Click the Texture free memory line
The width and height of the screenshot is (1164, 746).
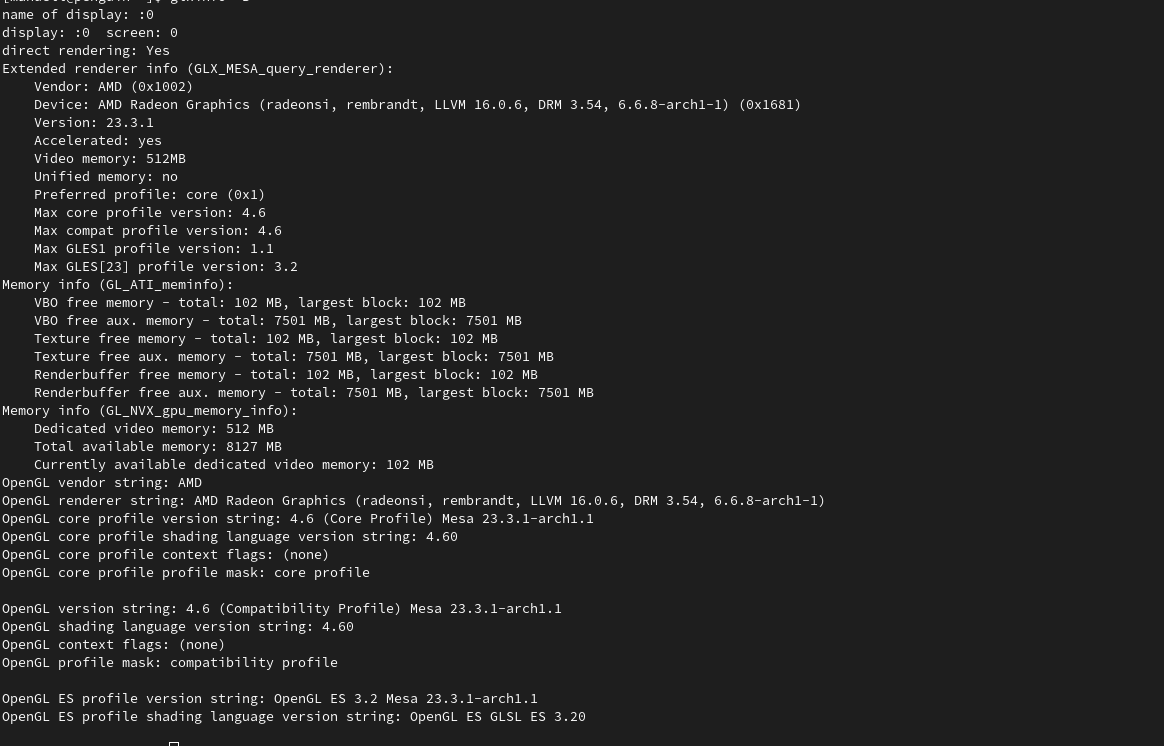266,338
